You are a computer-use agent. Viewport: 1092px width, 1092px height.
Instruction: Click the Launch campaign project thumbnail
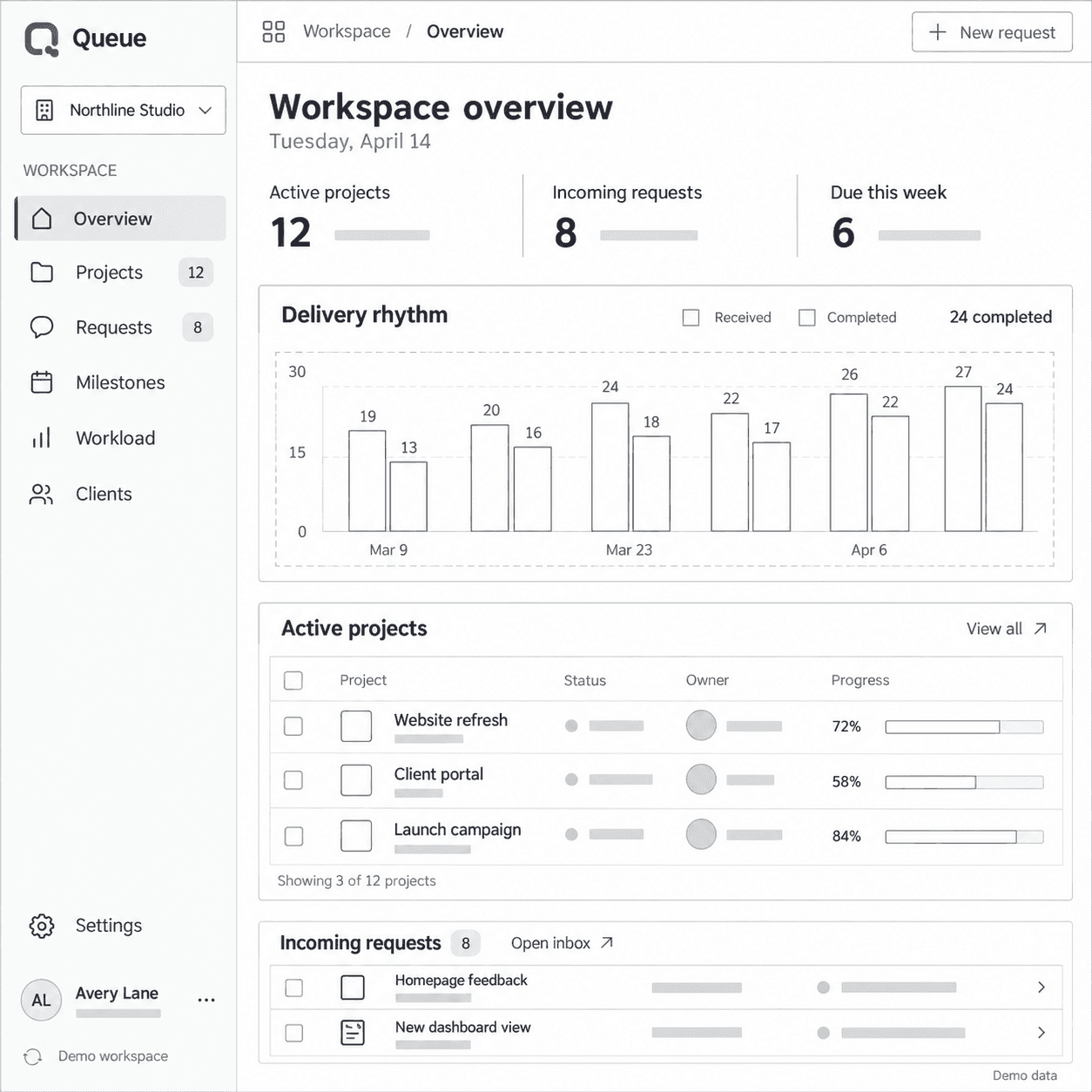[356, 836]
